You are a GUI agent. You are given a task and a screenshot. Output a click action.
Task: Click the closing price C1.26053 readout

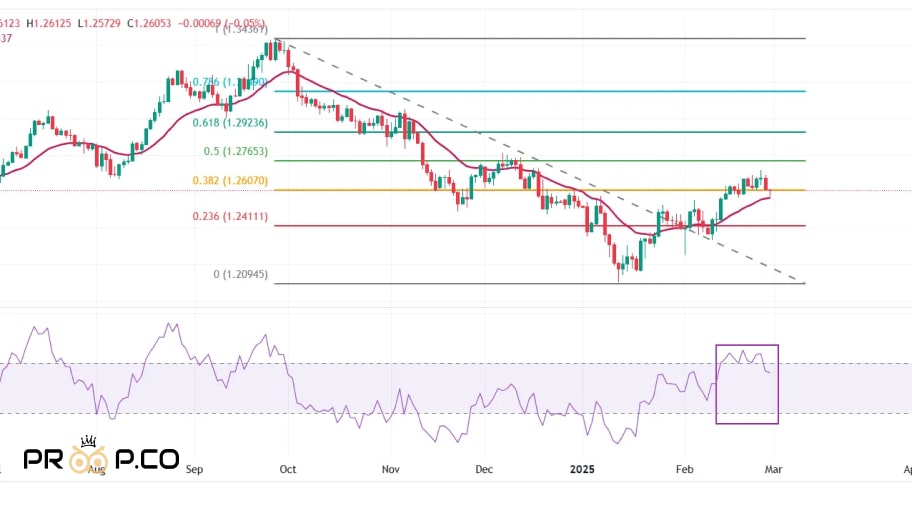(x=149, y=23)
